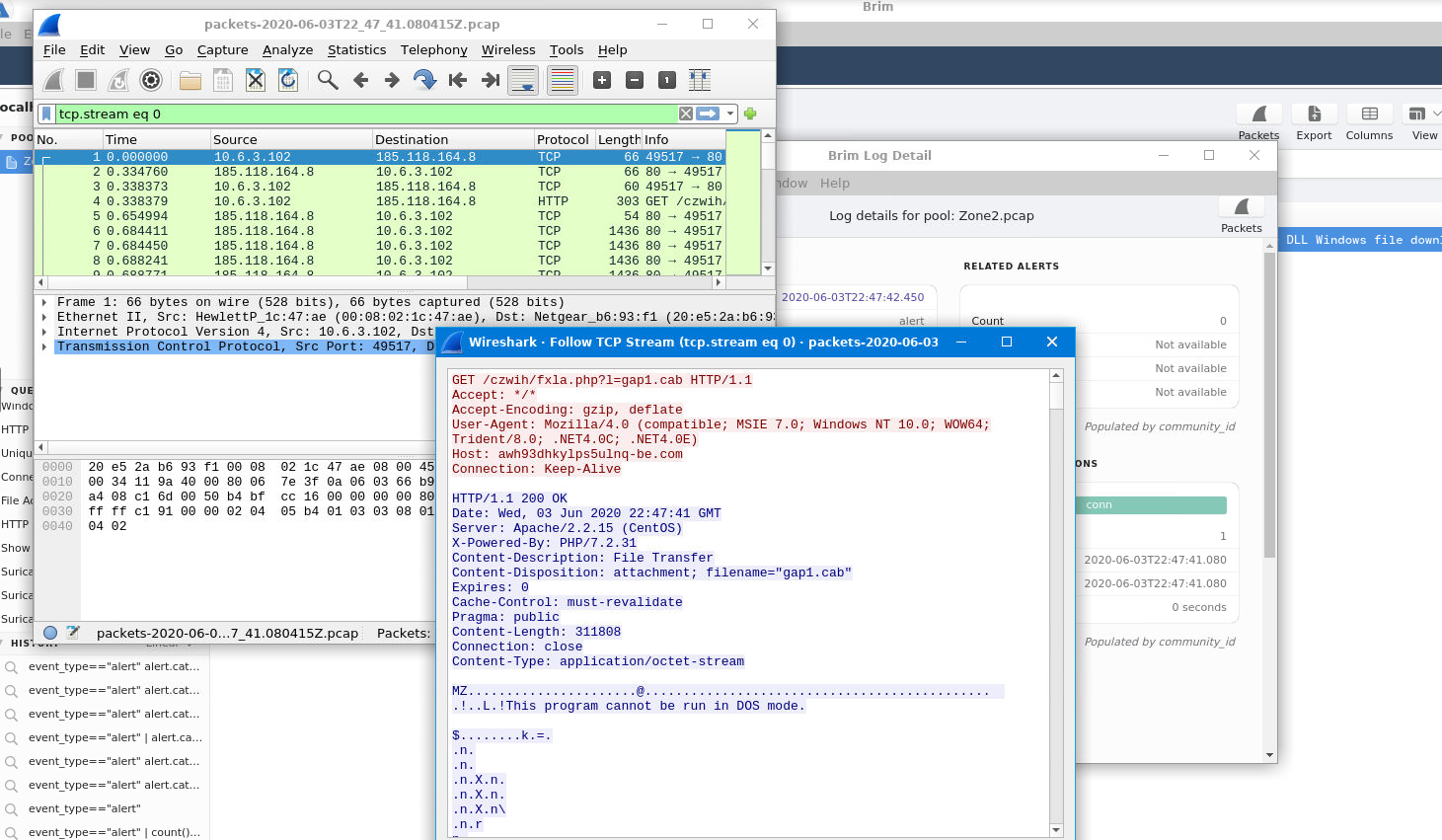The width and height of the screenshot is (1442, 840).
Task: Click Packets button in Brim main toolbar
Action: point(1258,122)
